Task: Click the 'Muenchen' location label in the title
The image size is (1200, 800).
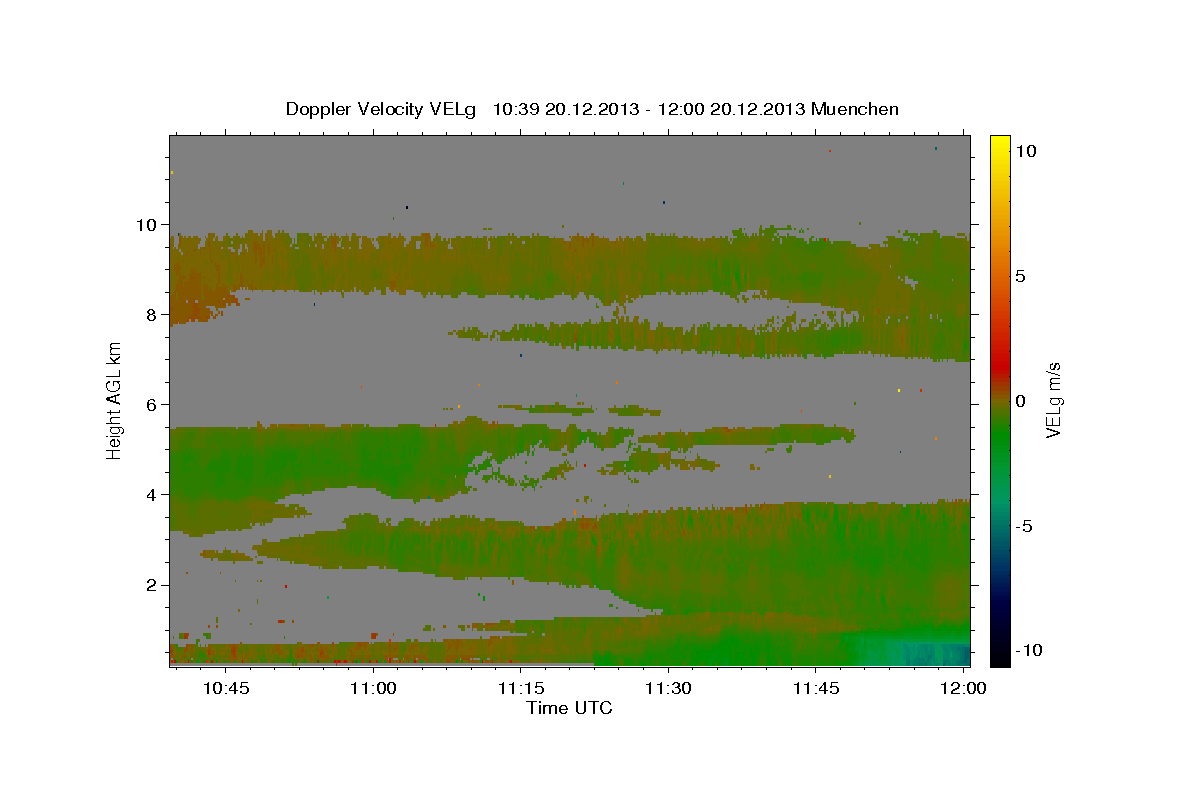Action: 855,109
